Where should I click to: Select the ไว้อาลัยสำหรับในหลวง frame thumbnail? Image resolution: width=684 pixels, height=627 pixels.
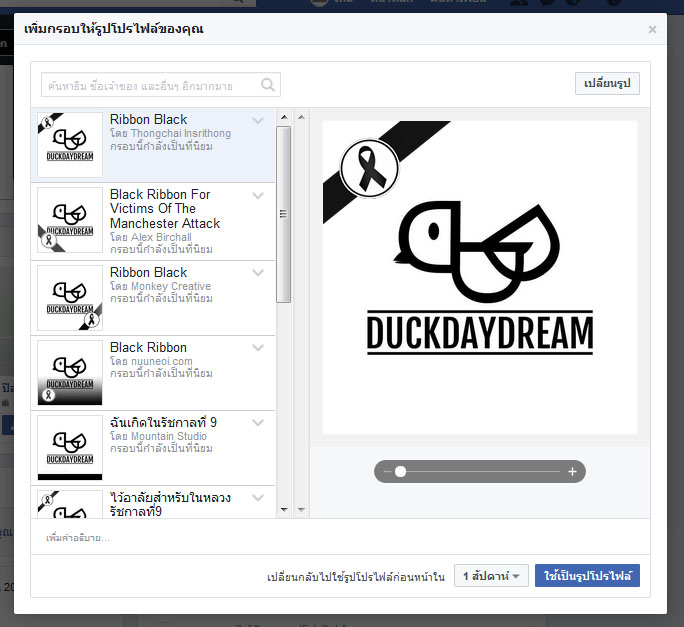70,504
